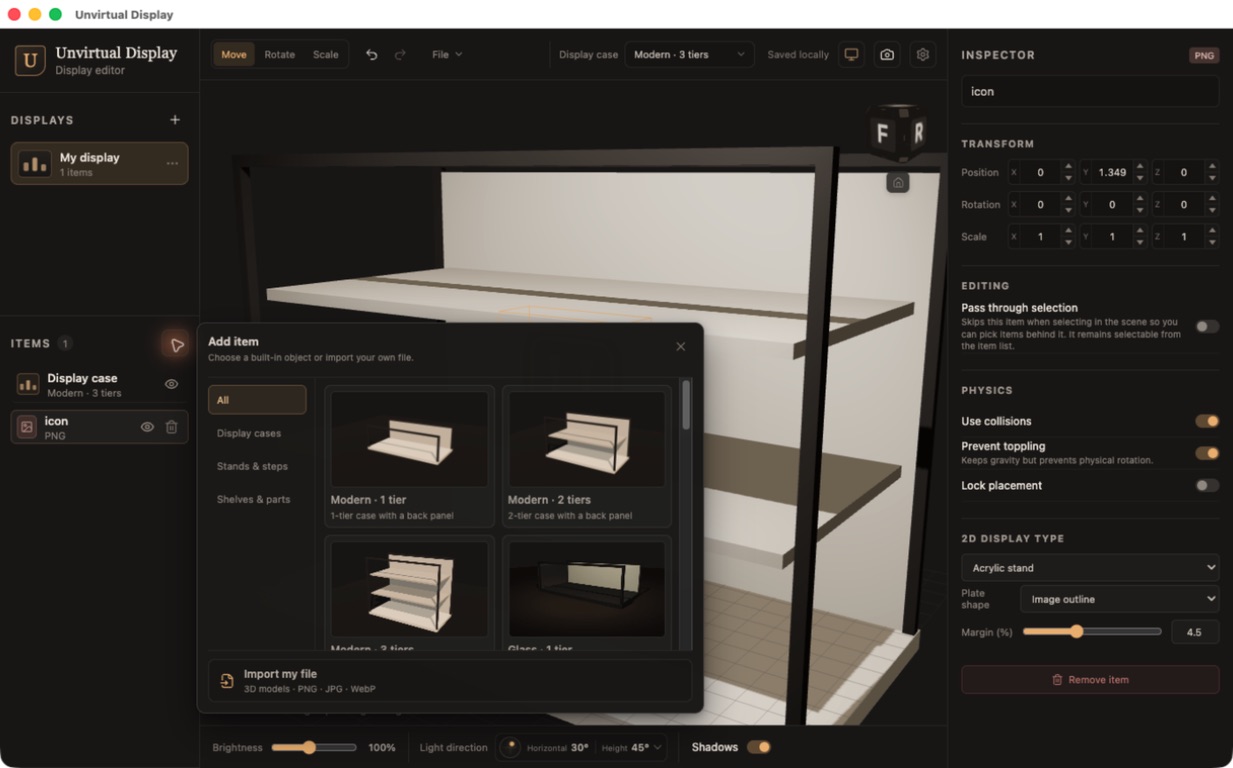Take a snapshot with the camera icon
This screenshot has width=1233, height=768.
click(887, 55)
